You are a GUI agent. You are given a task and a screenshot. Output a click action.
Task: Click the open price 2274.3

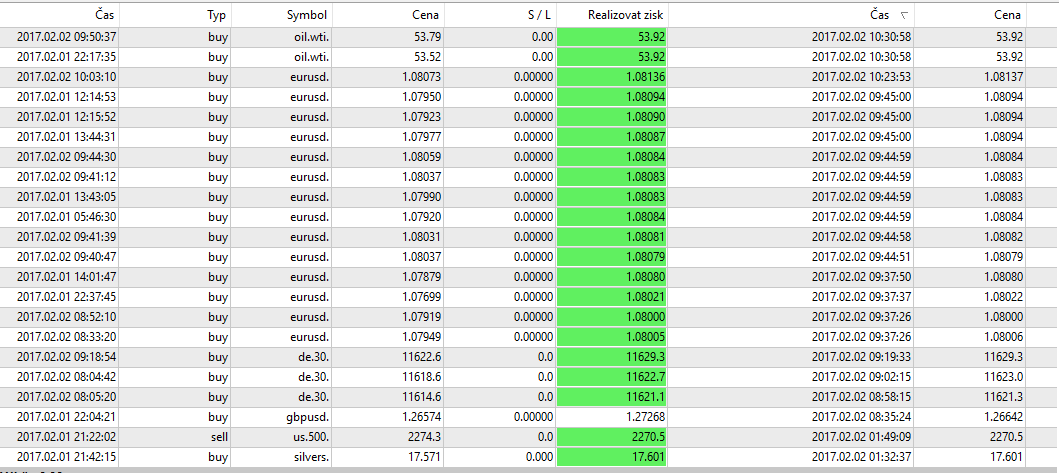425,437
